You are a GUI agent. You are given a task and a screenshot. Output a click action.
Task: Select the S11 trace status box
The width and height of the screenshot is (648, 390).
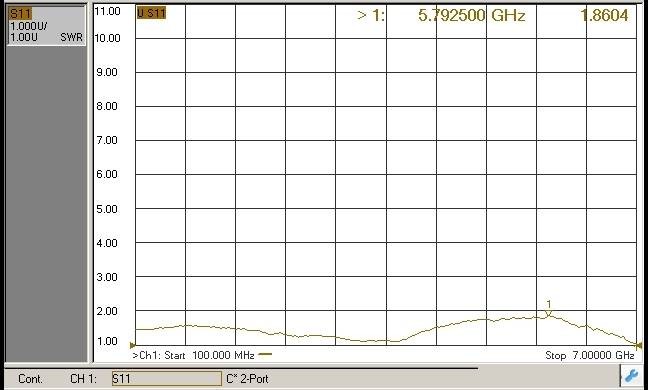click(46, 26)
